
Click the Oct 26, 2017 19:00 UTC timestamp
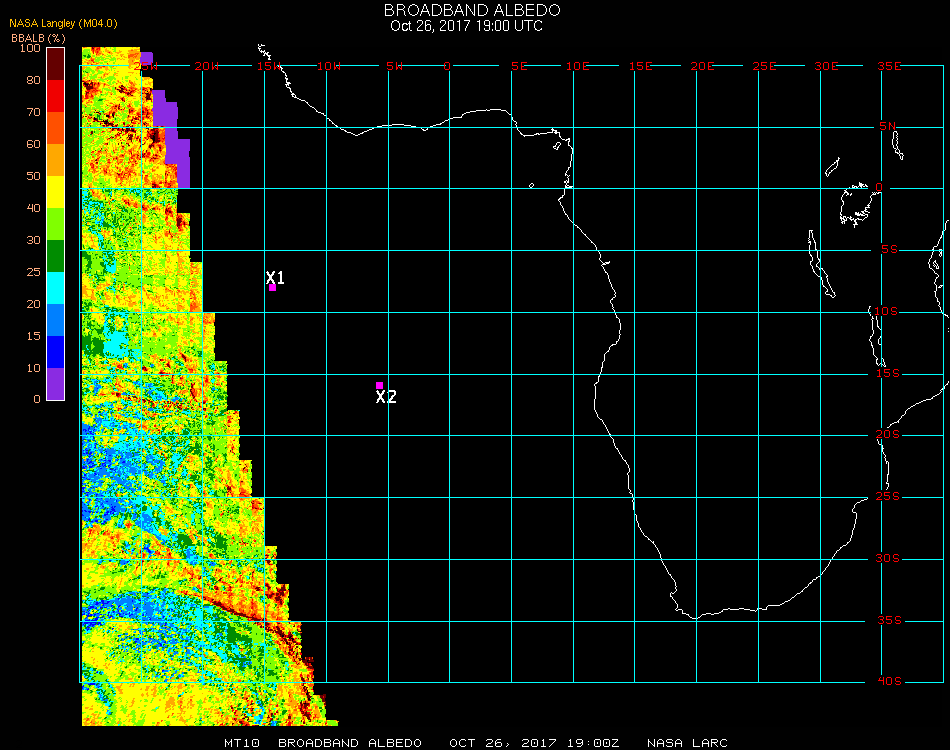click(467, 25)
